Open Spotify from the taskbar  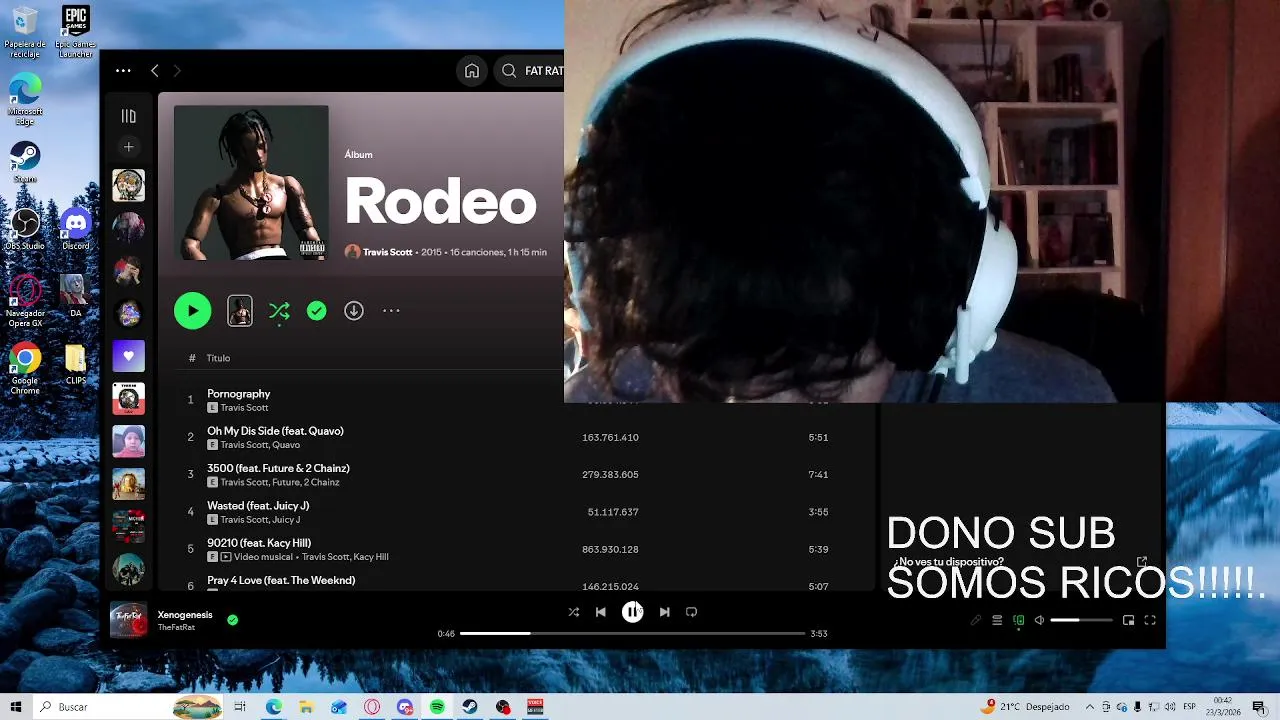(x=437, y=707)
